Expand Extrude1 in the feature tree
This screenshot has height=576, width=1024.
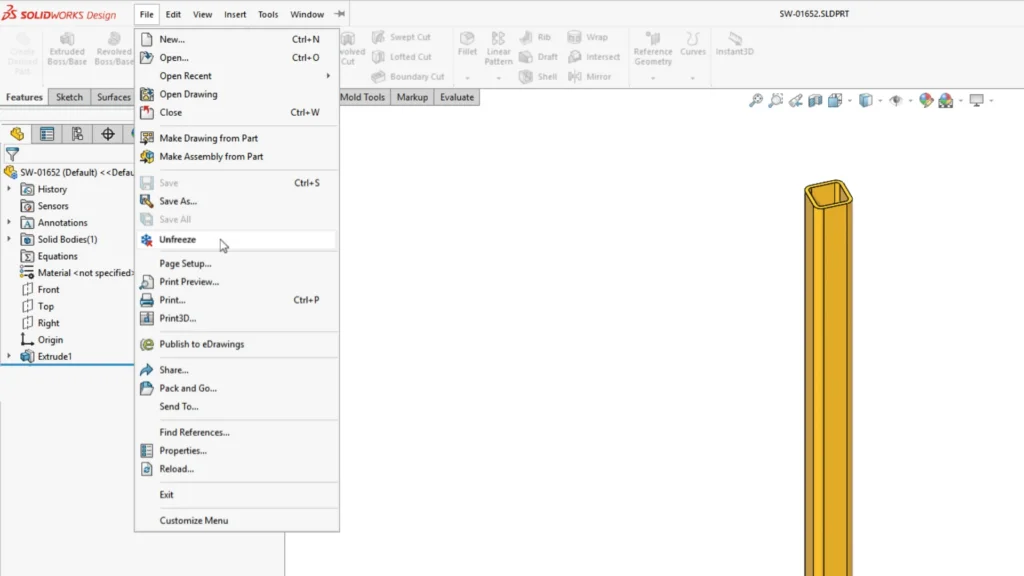click(8, 356)
